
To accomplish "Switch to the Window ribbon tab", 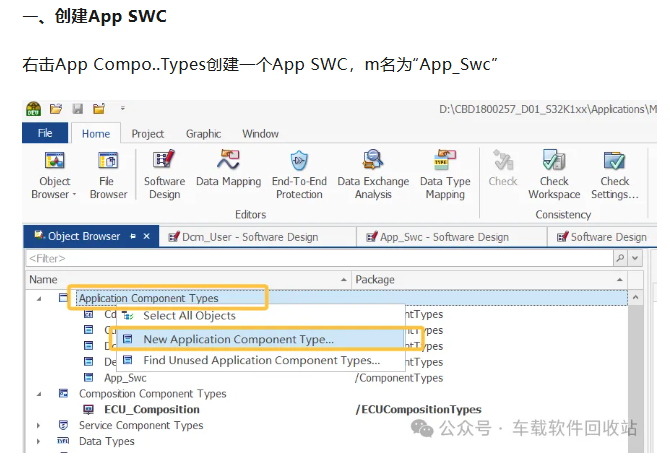I will [260, 134].
